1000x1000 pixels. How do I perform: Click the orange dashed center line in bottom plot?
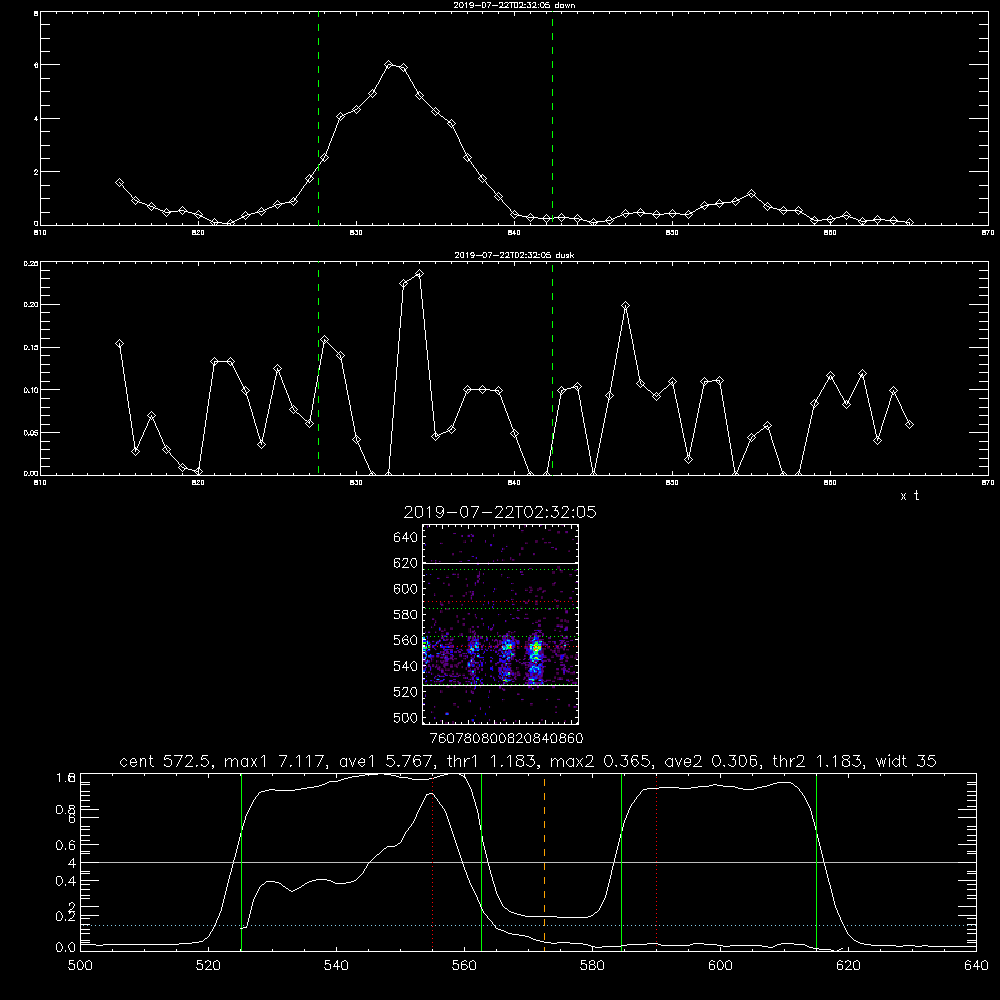[544, 861]
